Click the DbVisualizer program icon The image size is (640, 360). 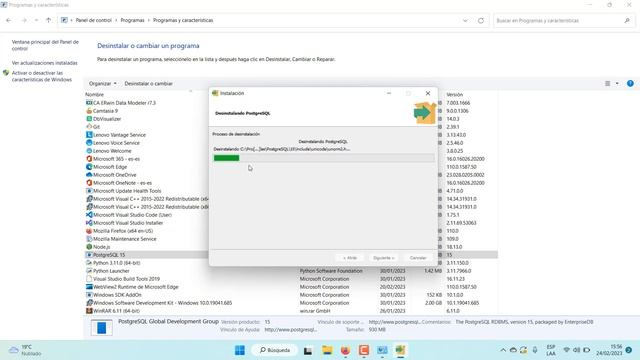click(x=89, y=119)
